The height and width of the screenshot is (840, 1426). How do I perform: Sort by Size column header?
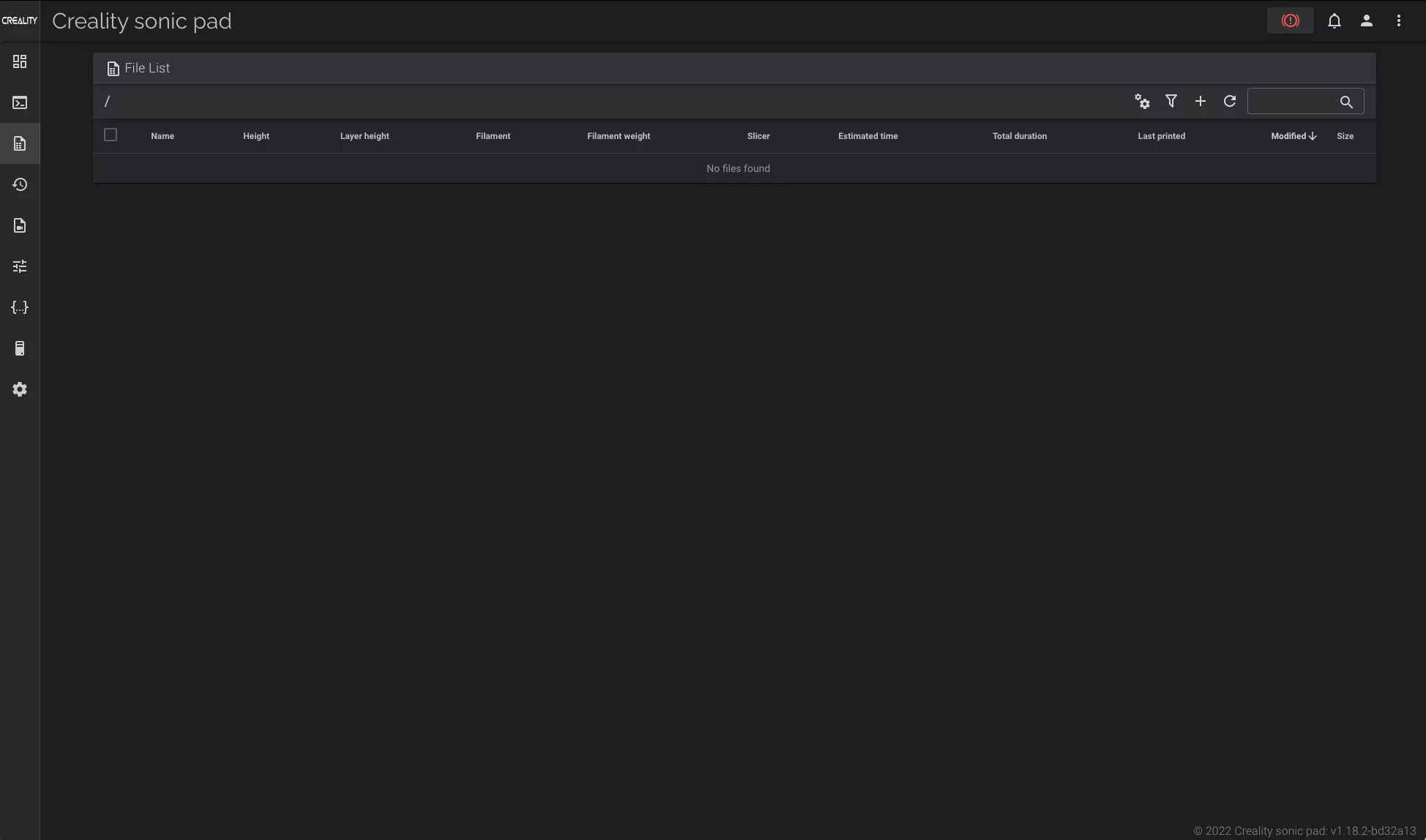[1345, 136]
